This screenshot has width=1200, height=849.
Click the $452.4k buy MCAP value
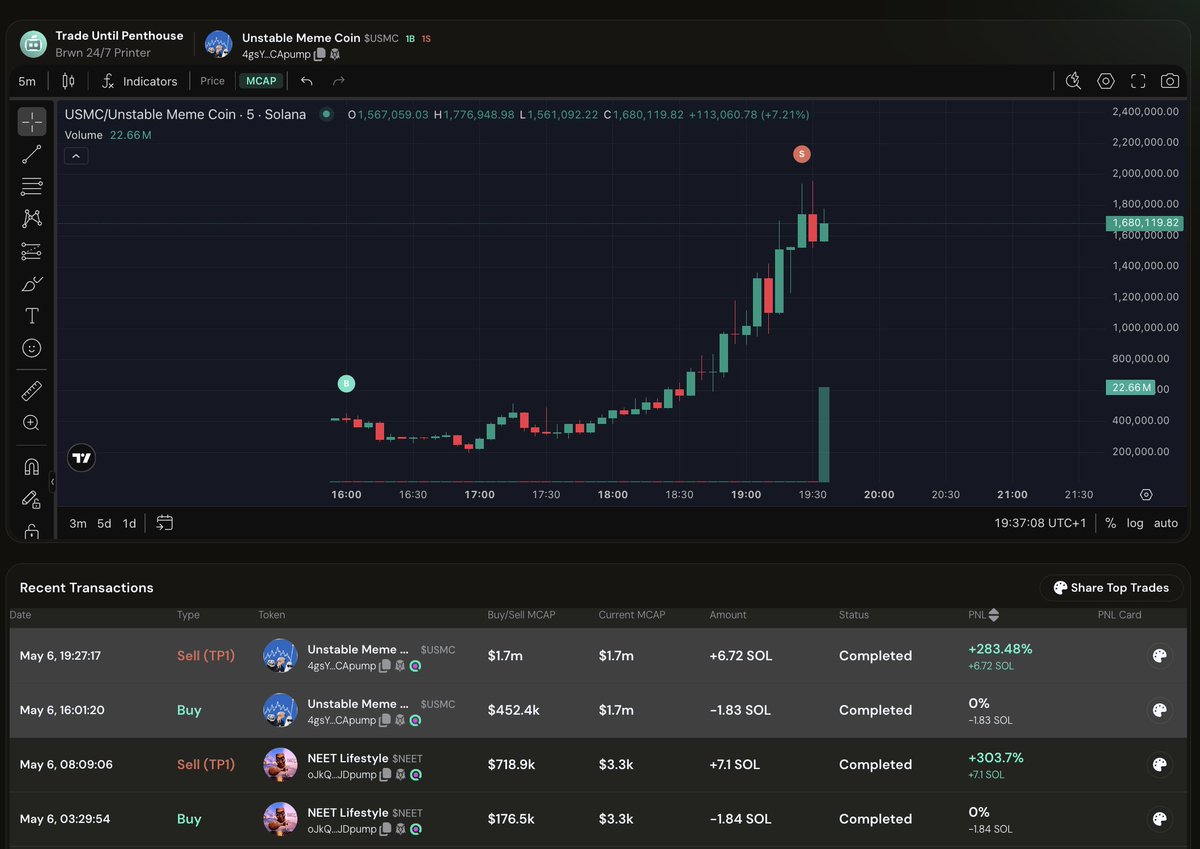[514, 710]
